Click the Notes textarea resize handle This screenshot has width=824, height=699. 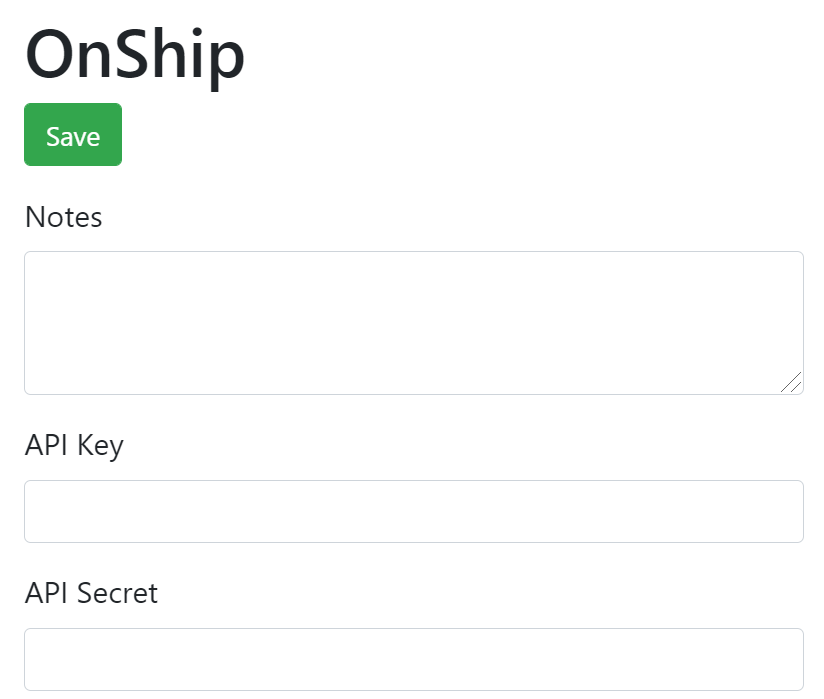tap(791, 382)
